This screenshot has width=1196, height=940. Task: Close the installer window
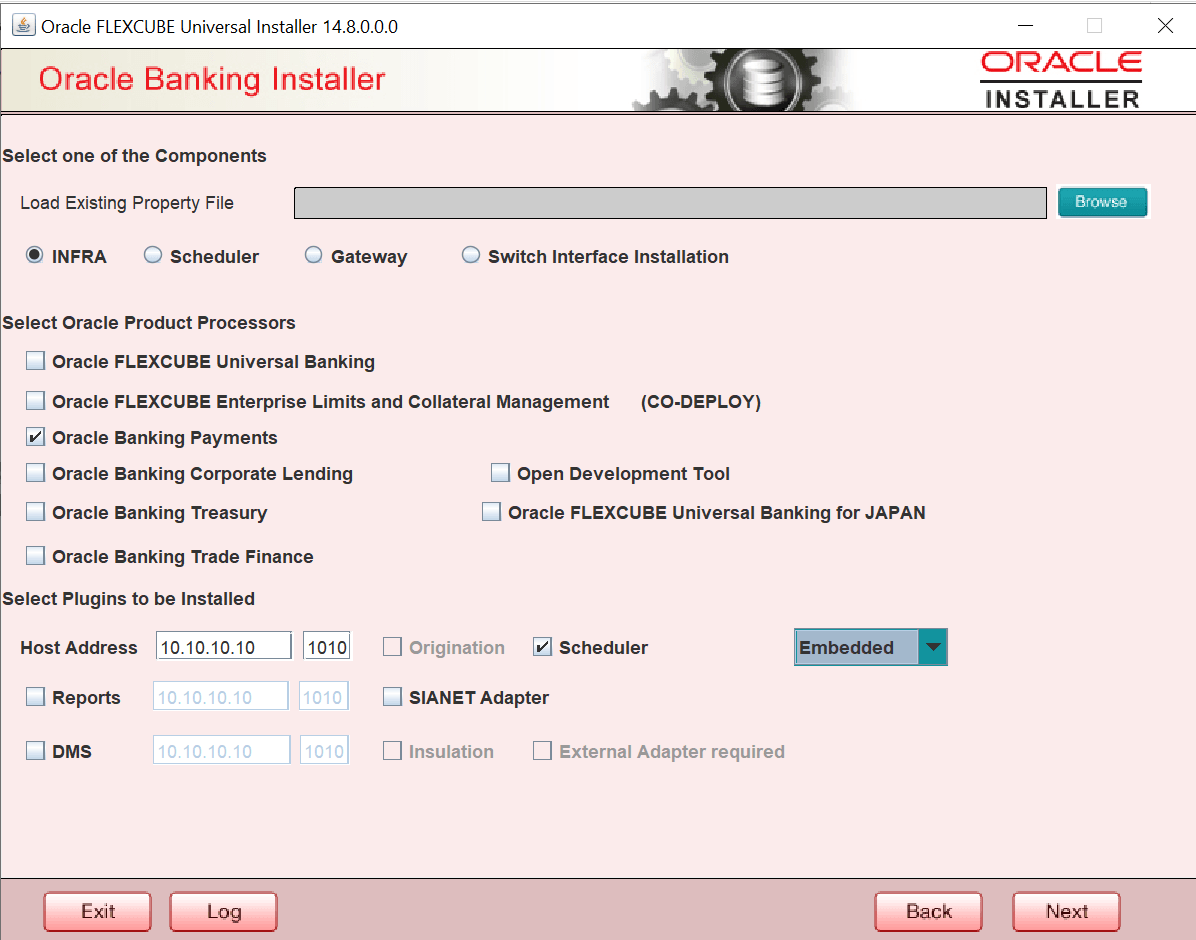tap(1165, 26)
